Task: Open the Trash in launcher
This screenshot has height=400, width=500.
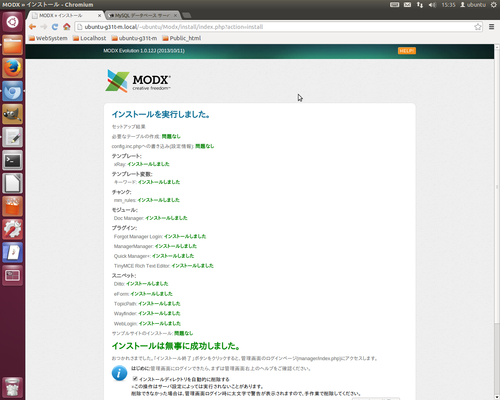Action: [12, 387]
